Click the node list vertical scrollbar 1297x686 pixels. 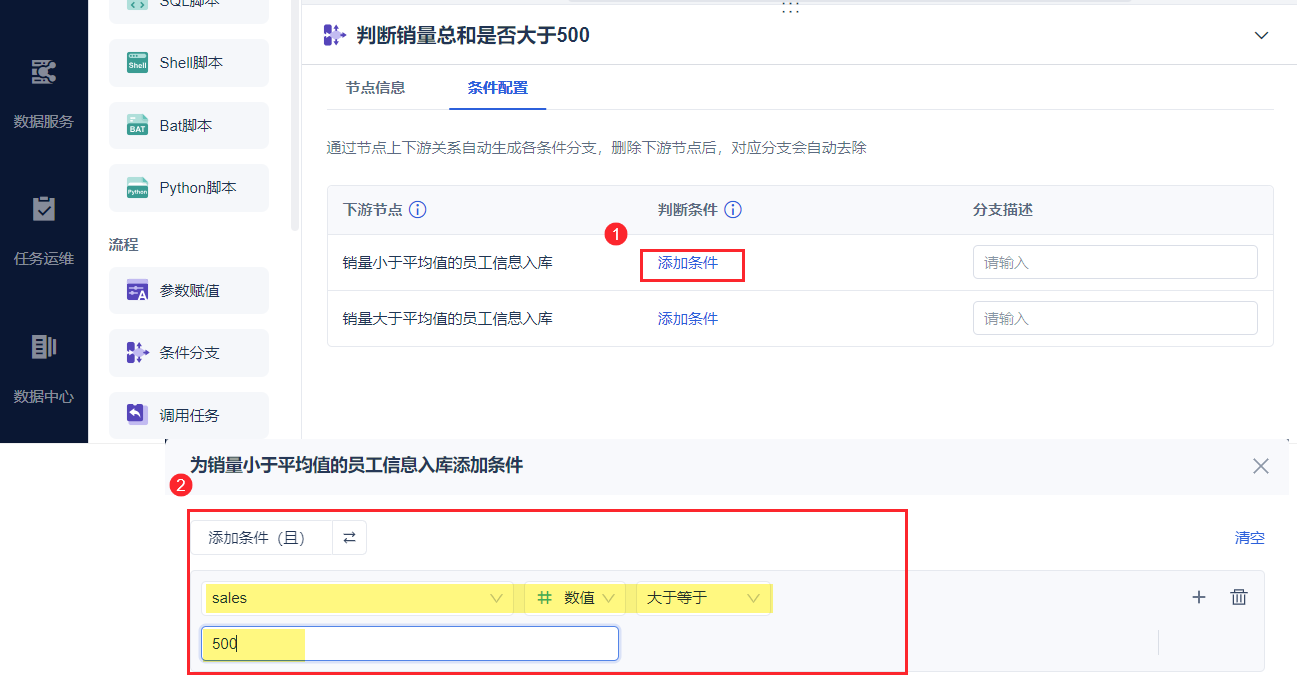295,115
